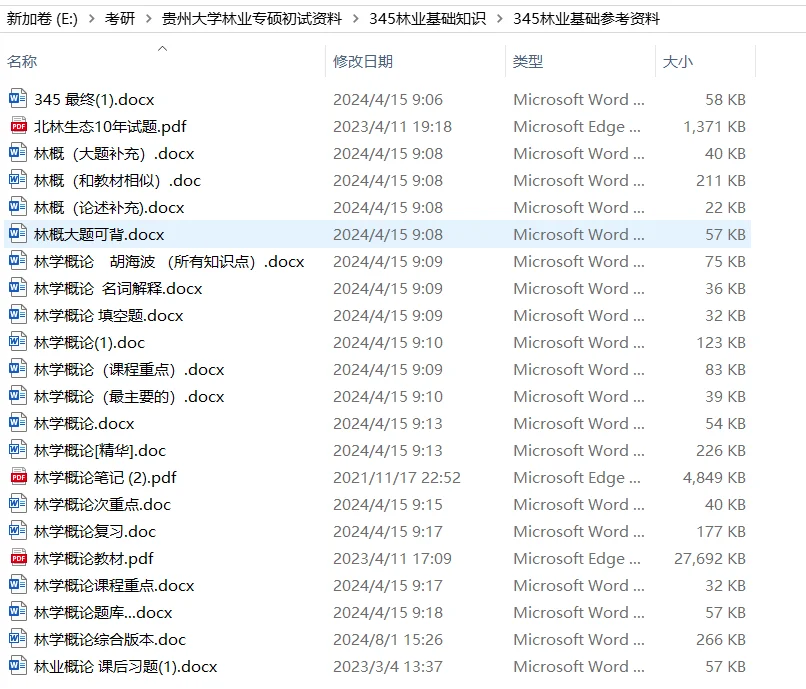The image size is (806, 689).
Task: Click Microsoft Edge type of 林学概论教材.pdf
Action: point(578,558)
